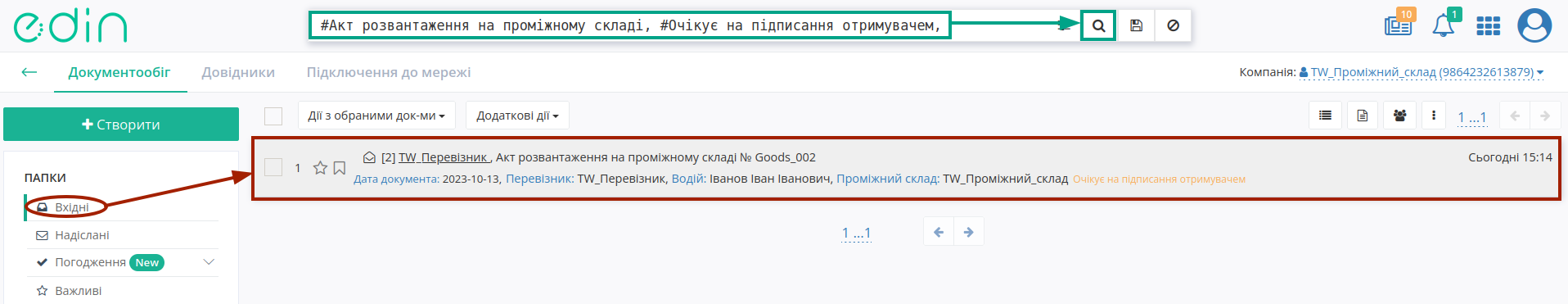Click the users group icon in the toolbar
Image resolution: width=1568 pixels, height=304 pixels.
(x=1399, y=116)
